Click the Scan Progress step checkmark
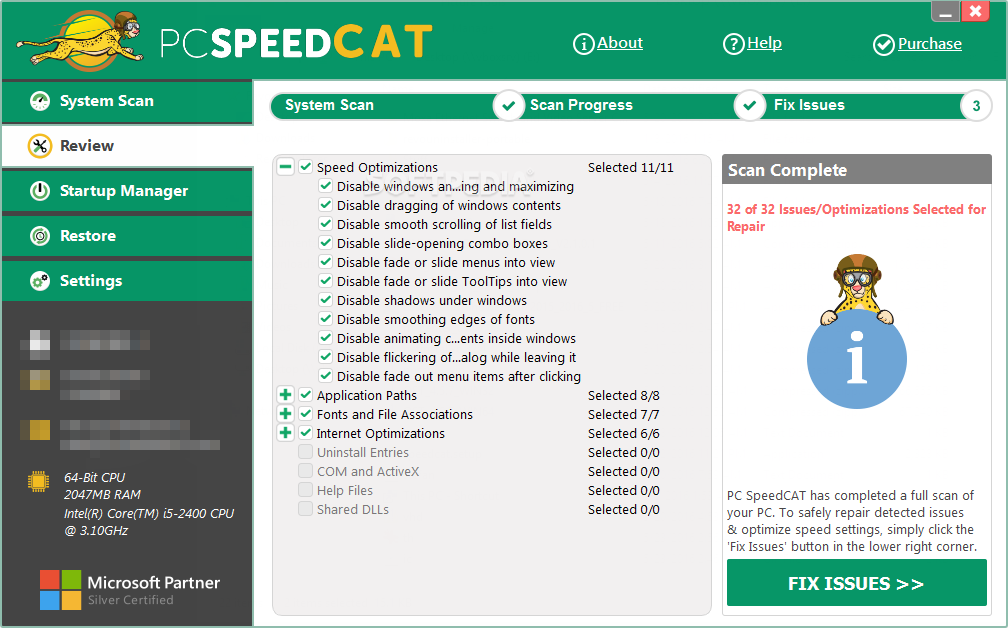This screenshot has width=1008, height=628. tap(750, 105)
